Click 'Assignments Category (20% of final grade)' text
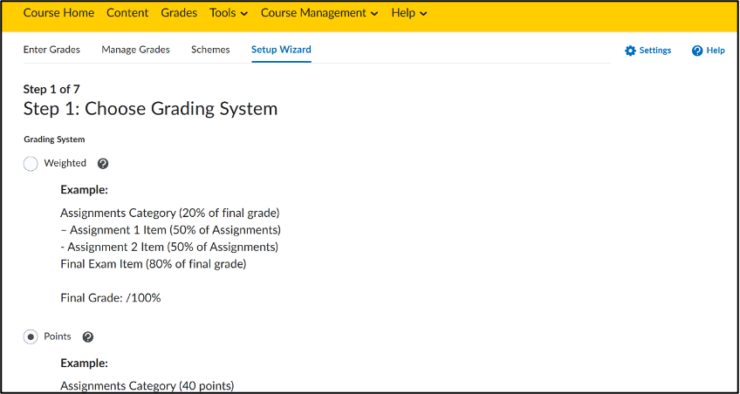 (170, 213)
